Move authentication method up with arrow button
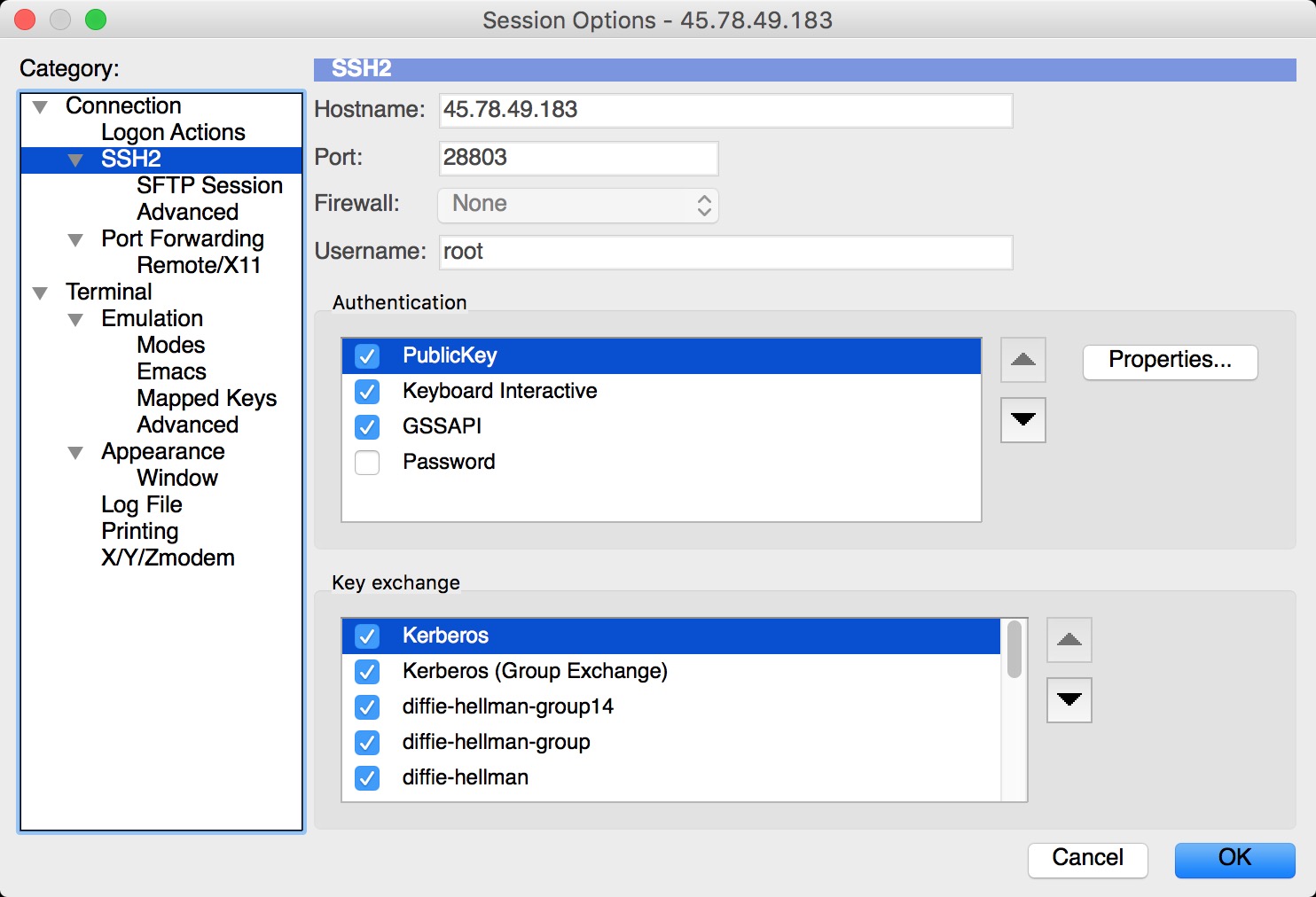Viewport: 1316px width, 897px height. 1023,360
